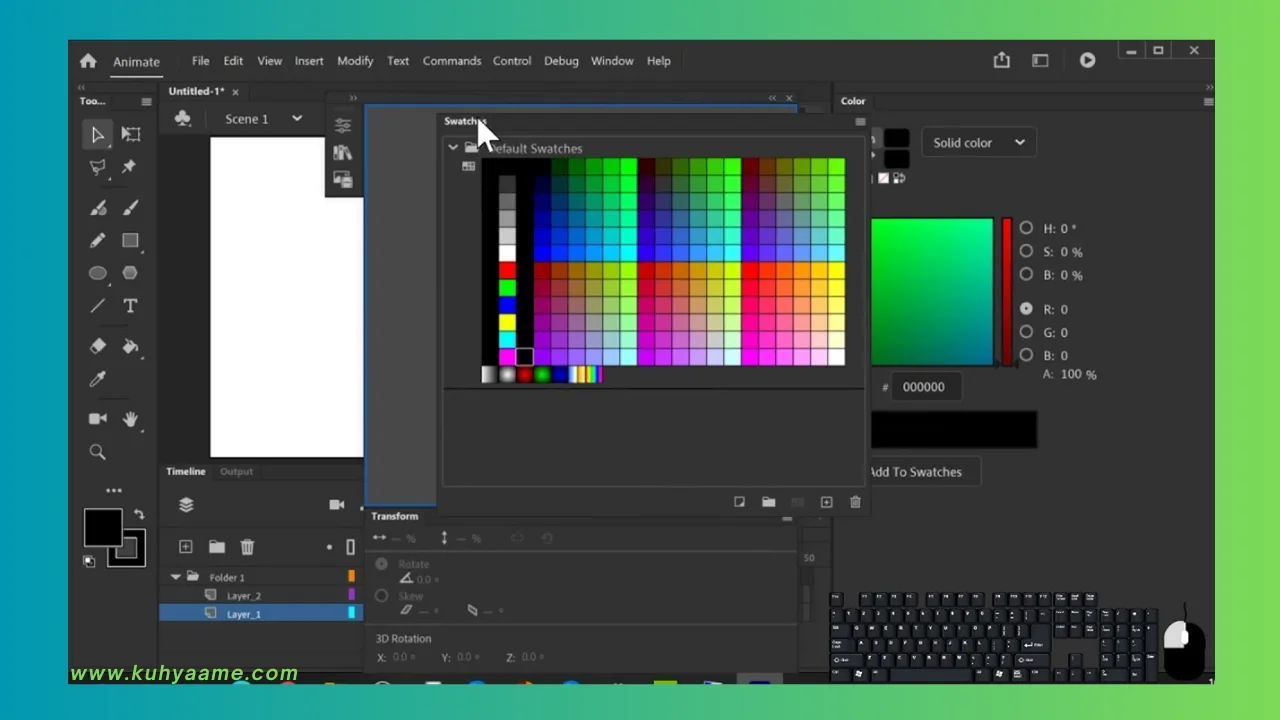Select the Hand tool
This screenshot has height=720, width=1280.
130,419
